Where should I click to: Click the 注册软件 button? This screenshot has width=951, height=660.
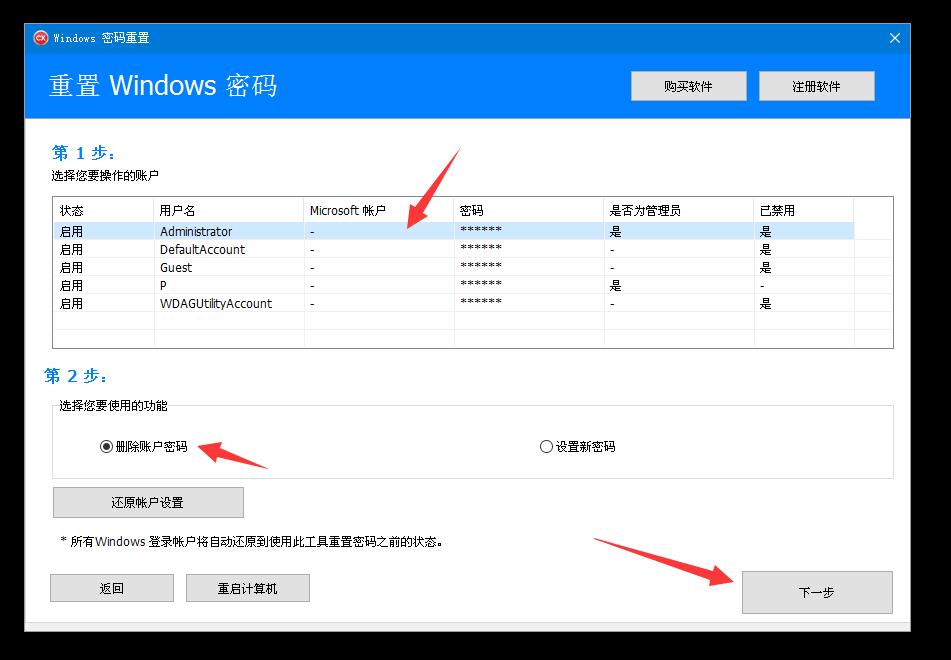(816, 86)
